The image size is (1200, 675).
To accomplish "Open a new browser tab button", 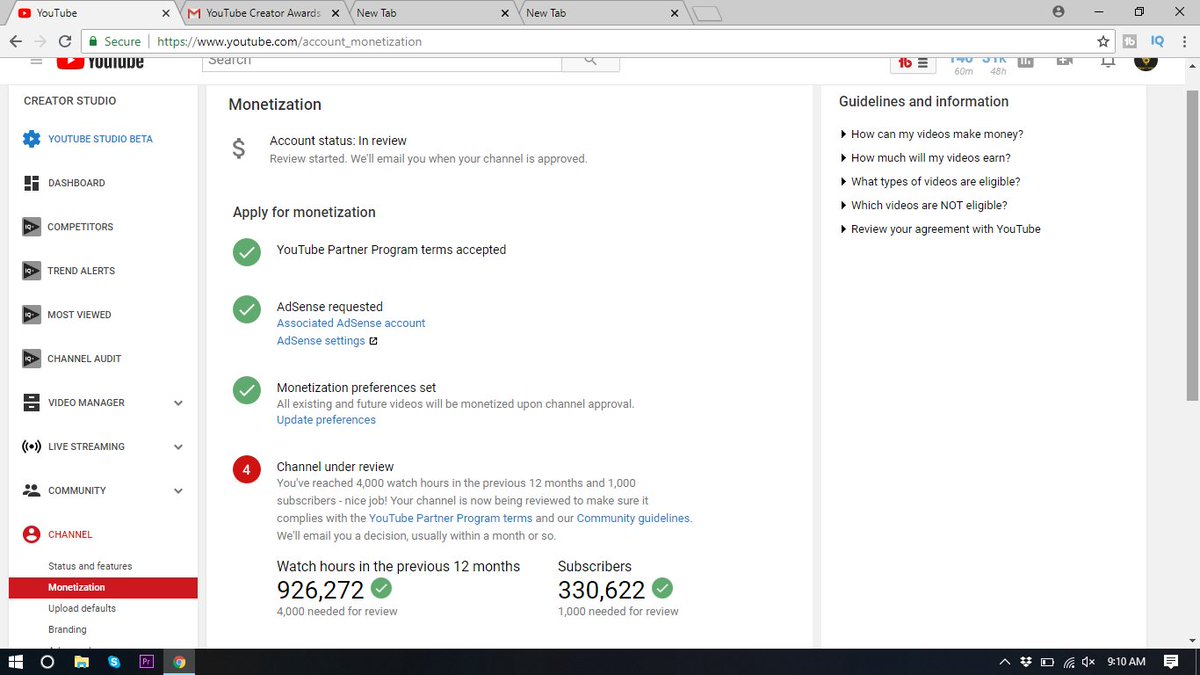I will (x=706, y=13).
